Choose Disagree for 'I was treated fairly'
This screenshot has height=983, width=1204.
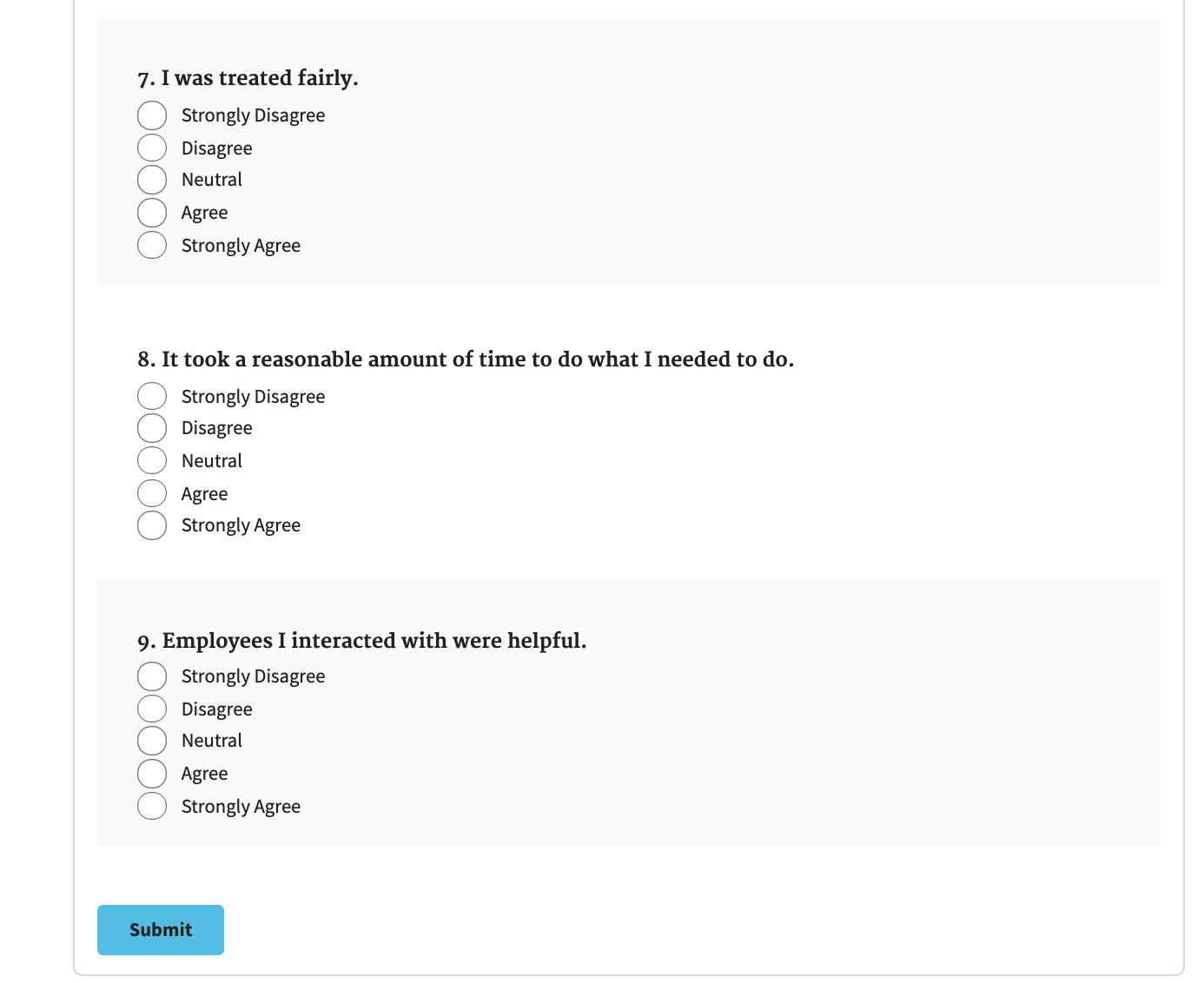152,148
